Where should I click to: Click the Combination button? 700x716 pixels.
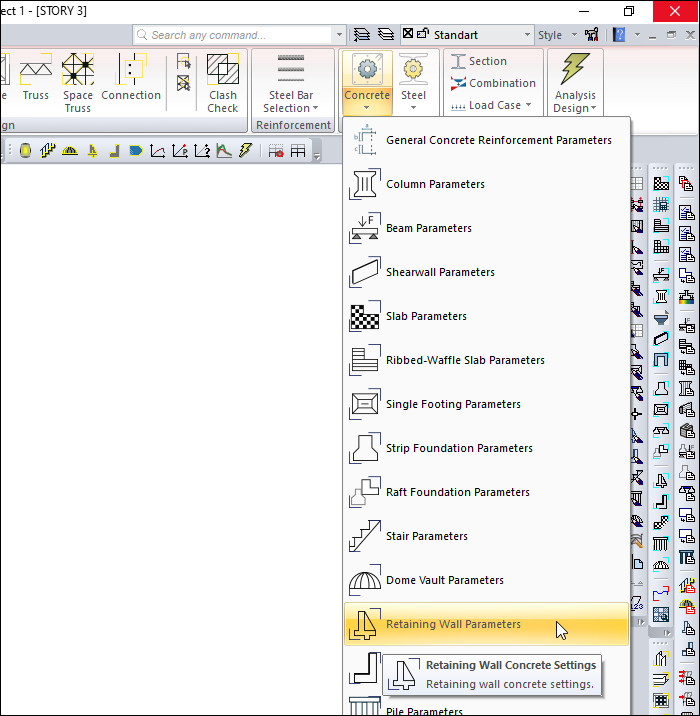494,83
